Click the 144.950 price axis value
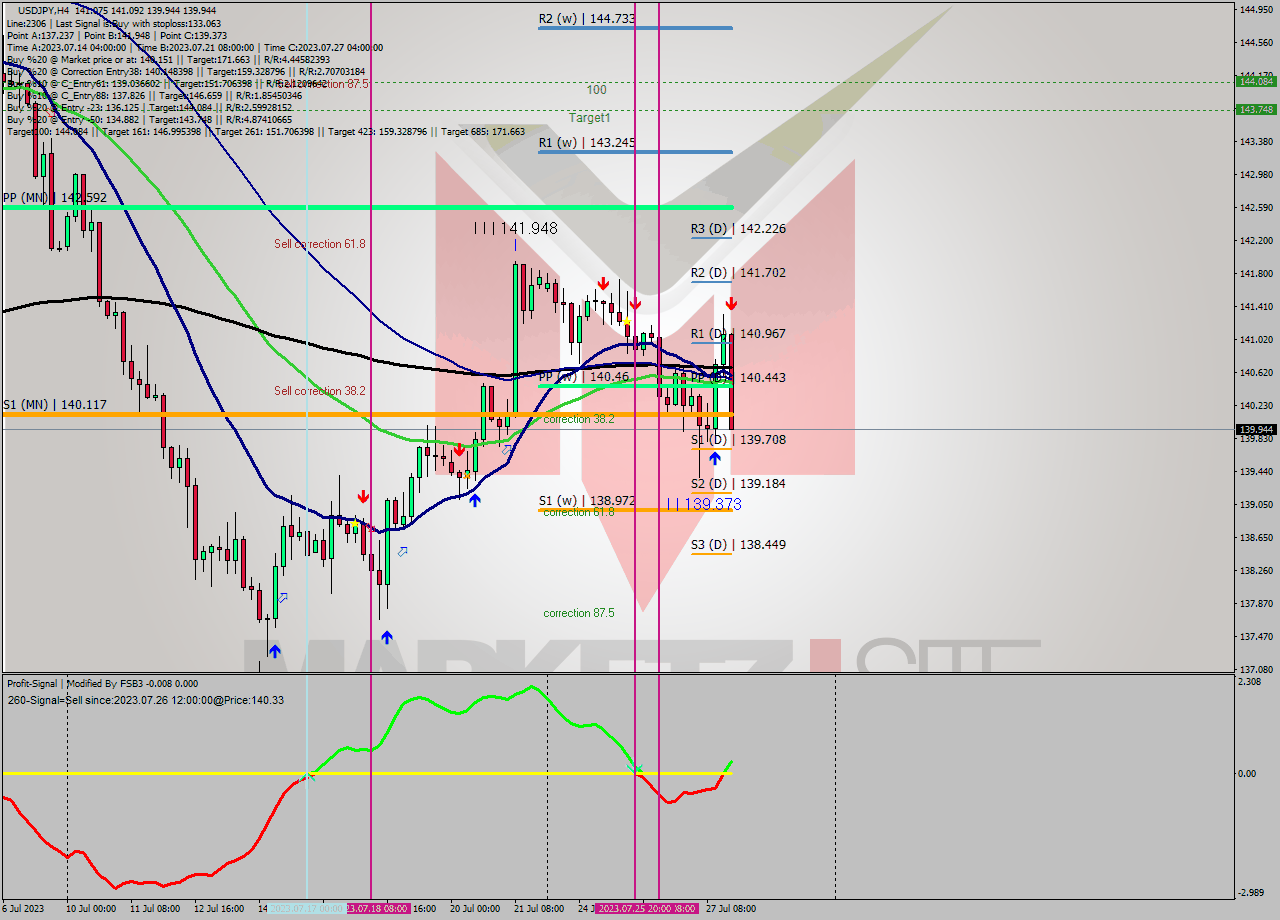1280x920 pixels. [x=1256, y=10]
